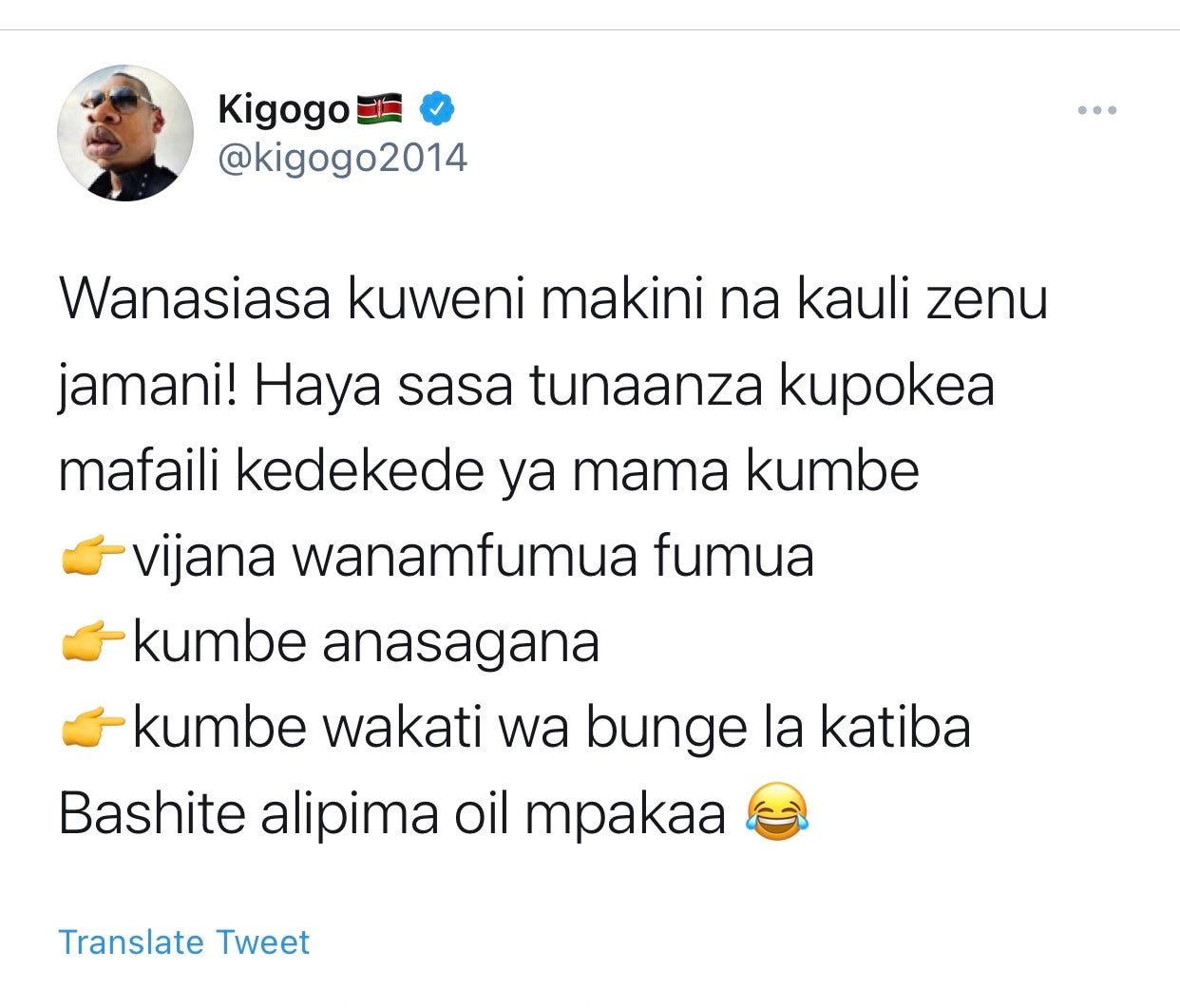Open the three-dot more options menu
The image size is (1180, 1008).
1097,111
